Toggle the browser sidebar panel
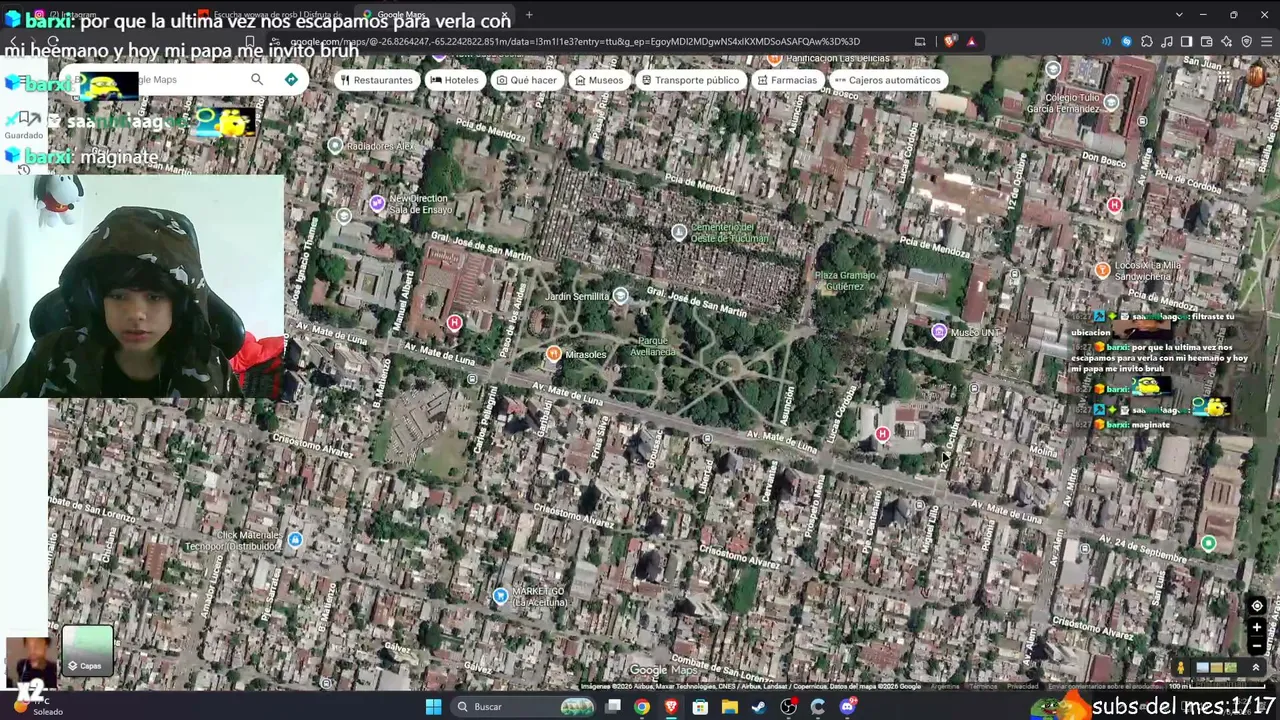 [x=1186, y=42]
